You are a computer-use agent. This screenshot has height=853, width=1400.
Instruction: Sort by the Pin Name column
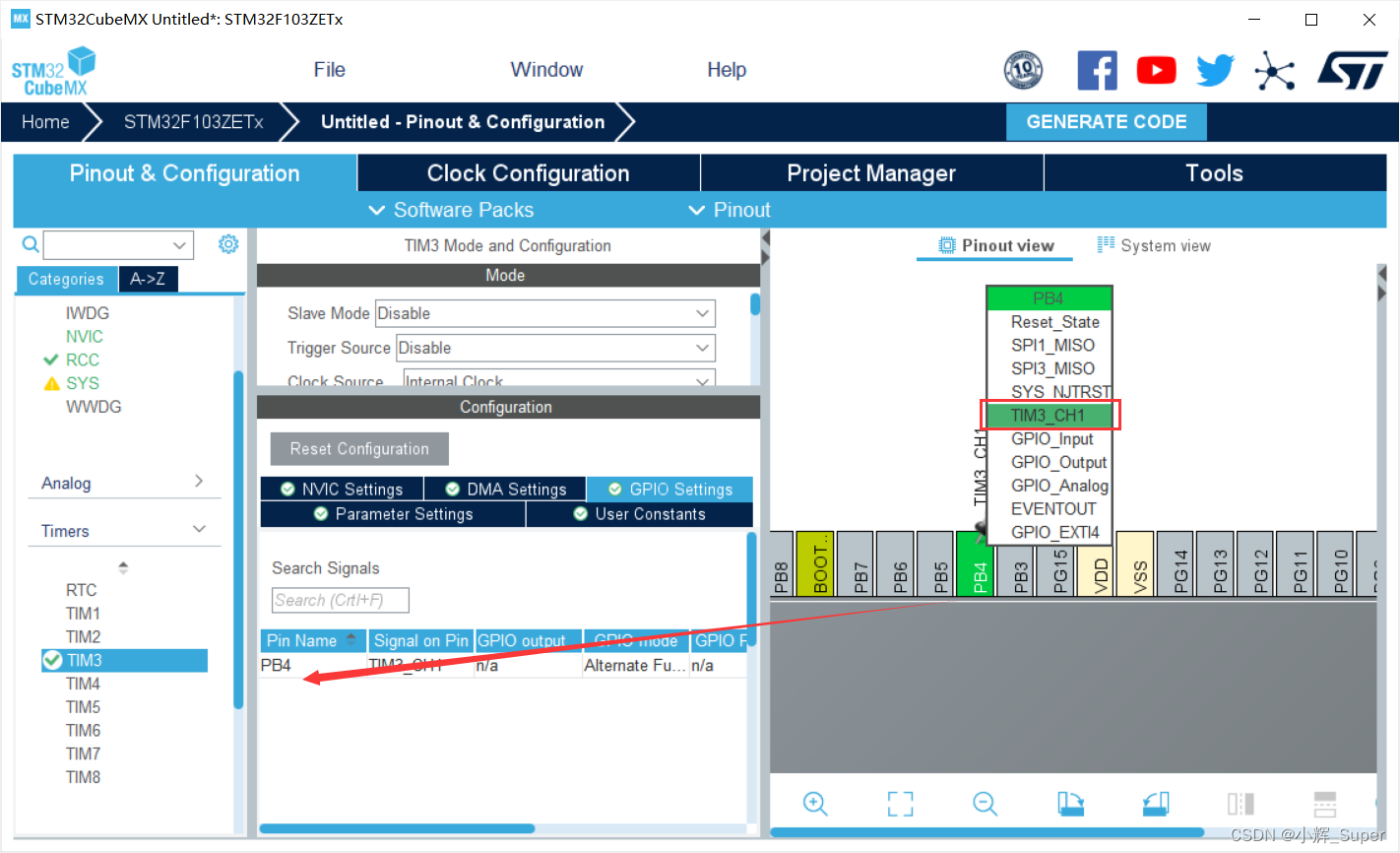313,641
